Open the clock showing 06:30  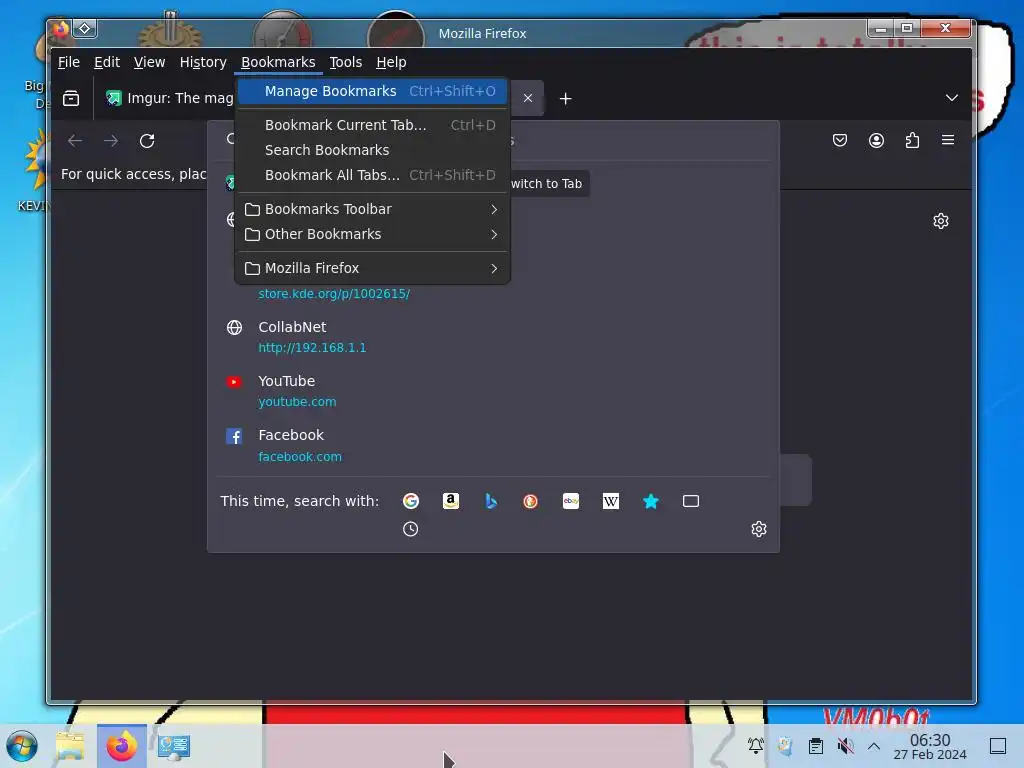point(930,746)
